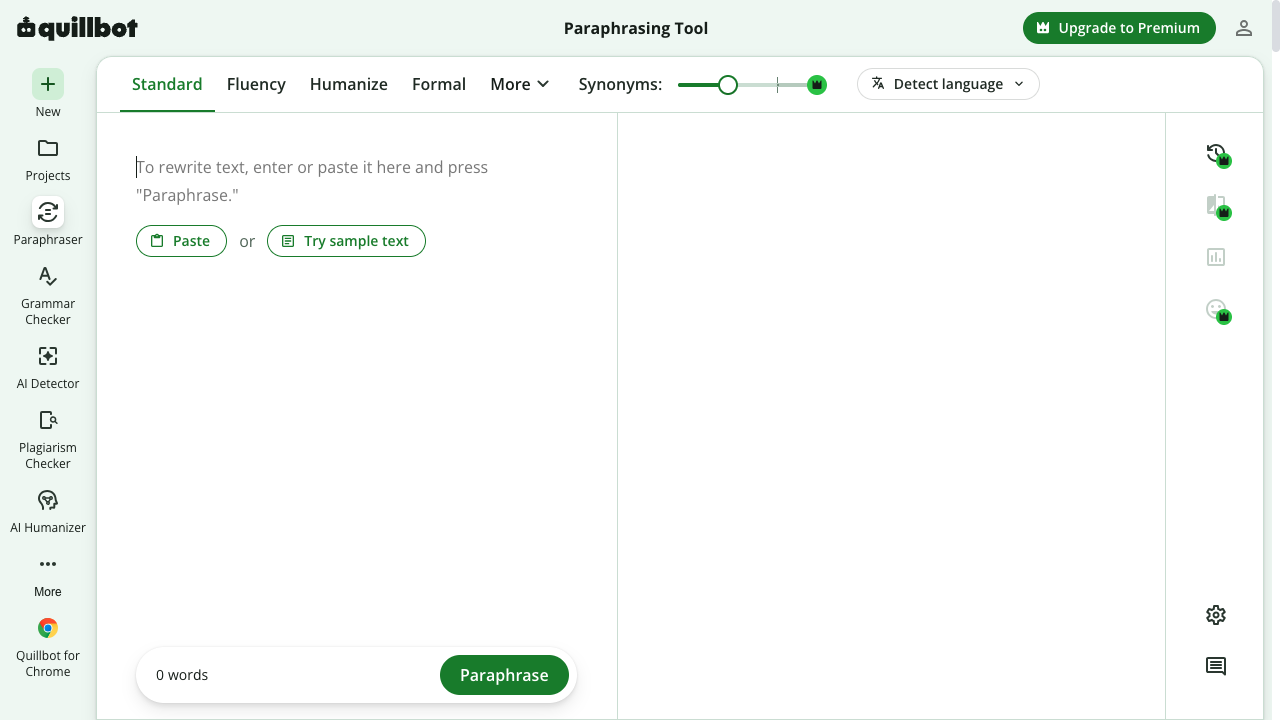The image size is (1280, 720).
Task: Open the AI Humanizer tool
Action: [x=48, y=512]
